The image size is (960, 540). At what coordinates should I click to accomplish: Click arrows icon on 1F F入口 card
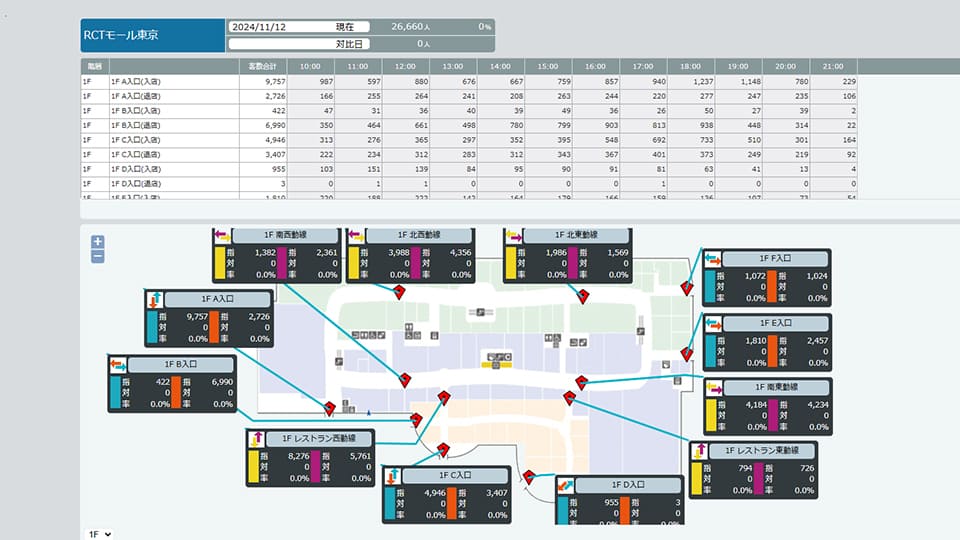711,259
